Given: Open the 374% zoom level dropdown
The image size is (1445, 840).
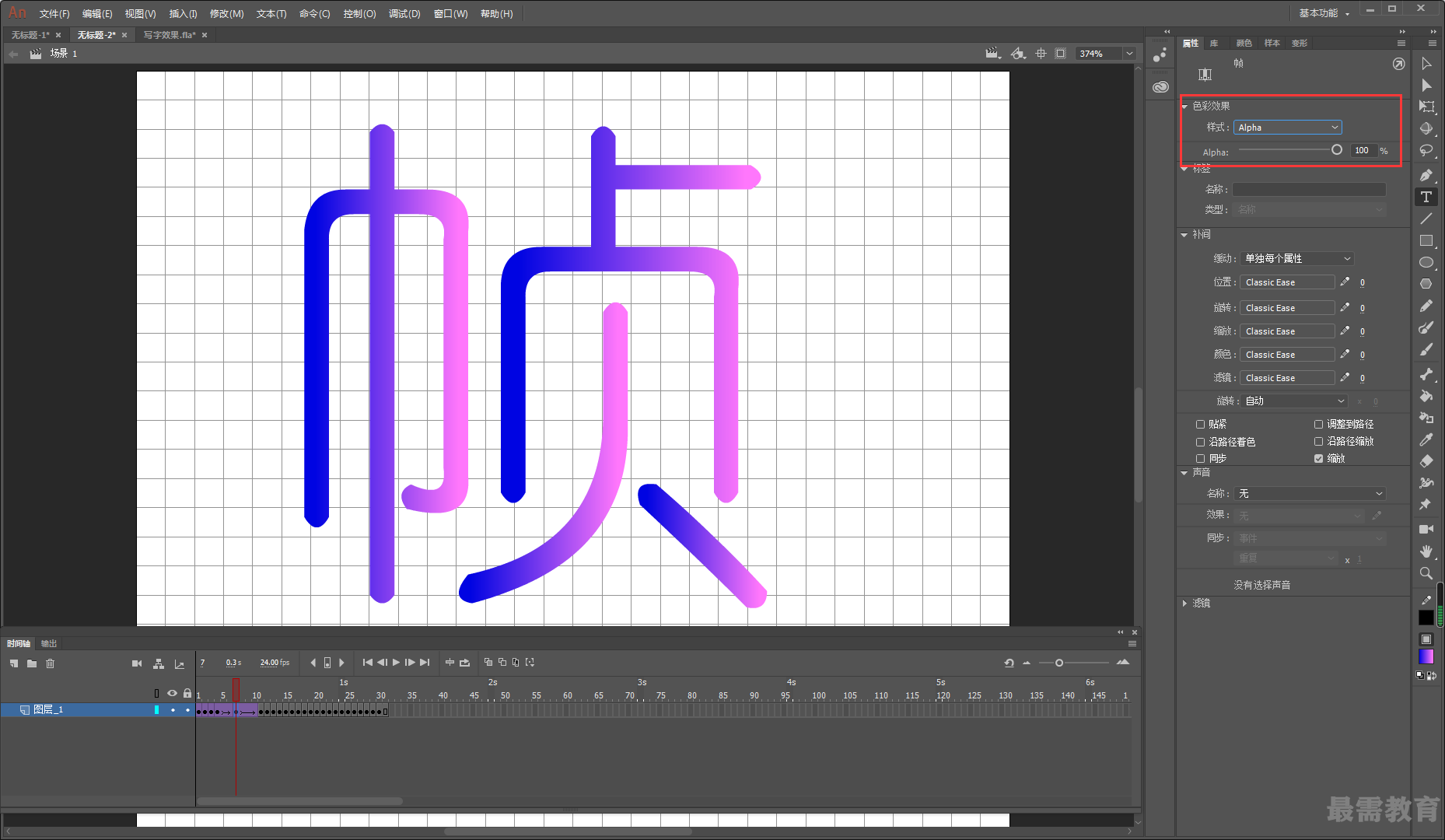Looking at the screenshot, I should tap(1129, 54).
